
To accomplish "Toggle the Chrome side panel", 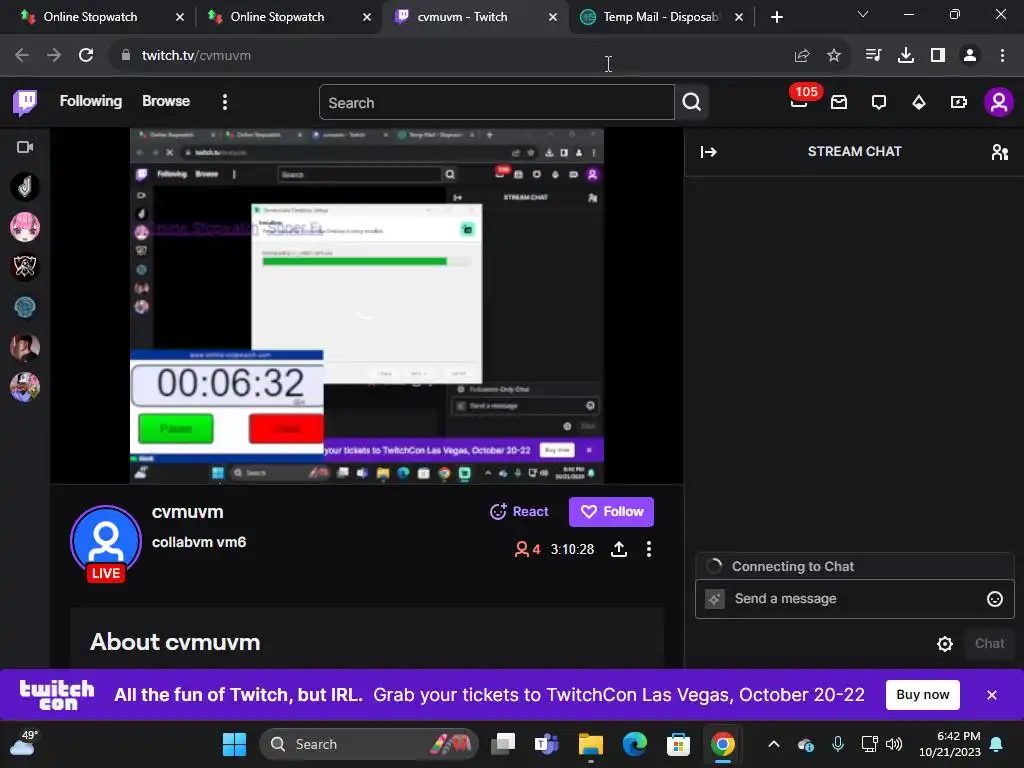I will tap(937, 56).
